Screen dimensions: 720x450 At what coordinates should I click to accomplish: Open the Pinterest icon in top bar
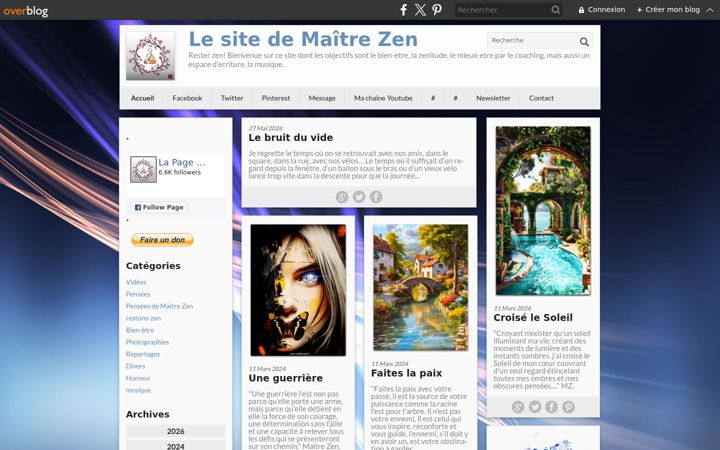click(x=437, y=10)
